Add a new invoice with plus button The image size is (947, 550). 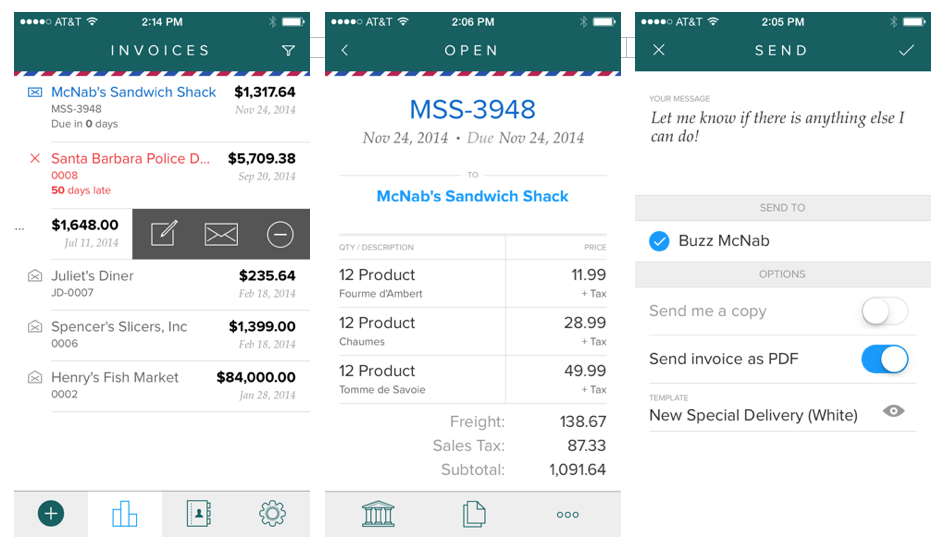coord(51,514)
